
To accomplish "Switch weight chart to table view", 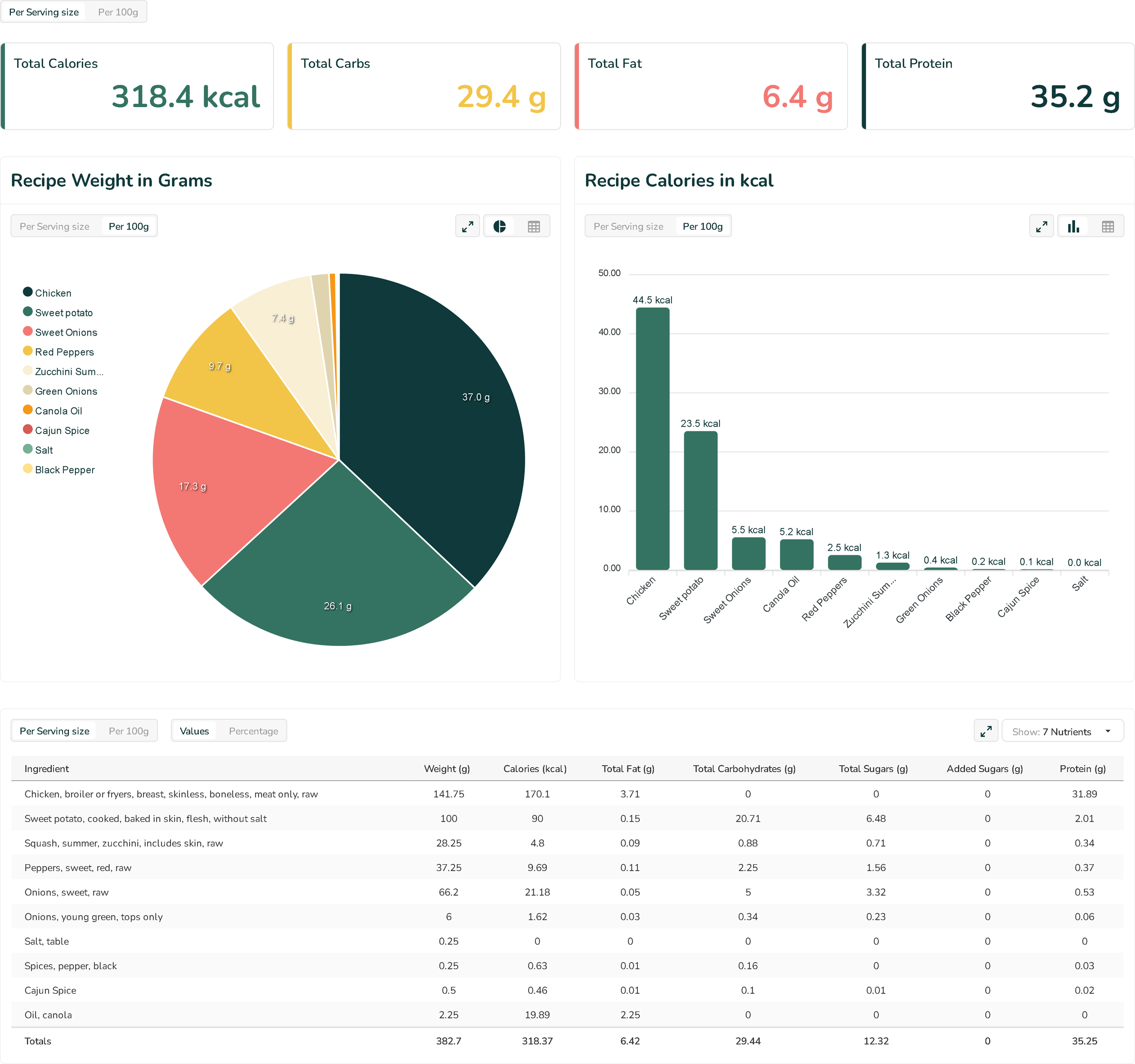I will [x=533, y=227].
